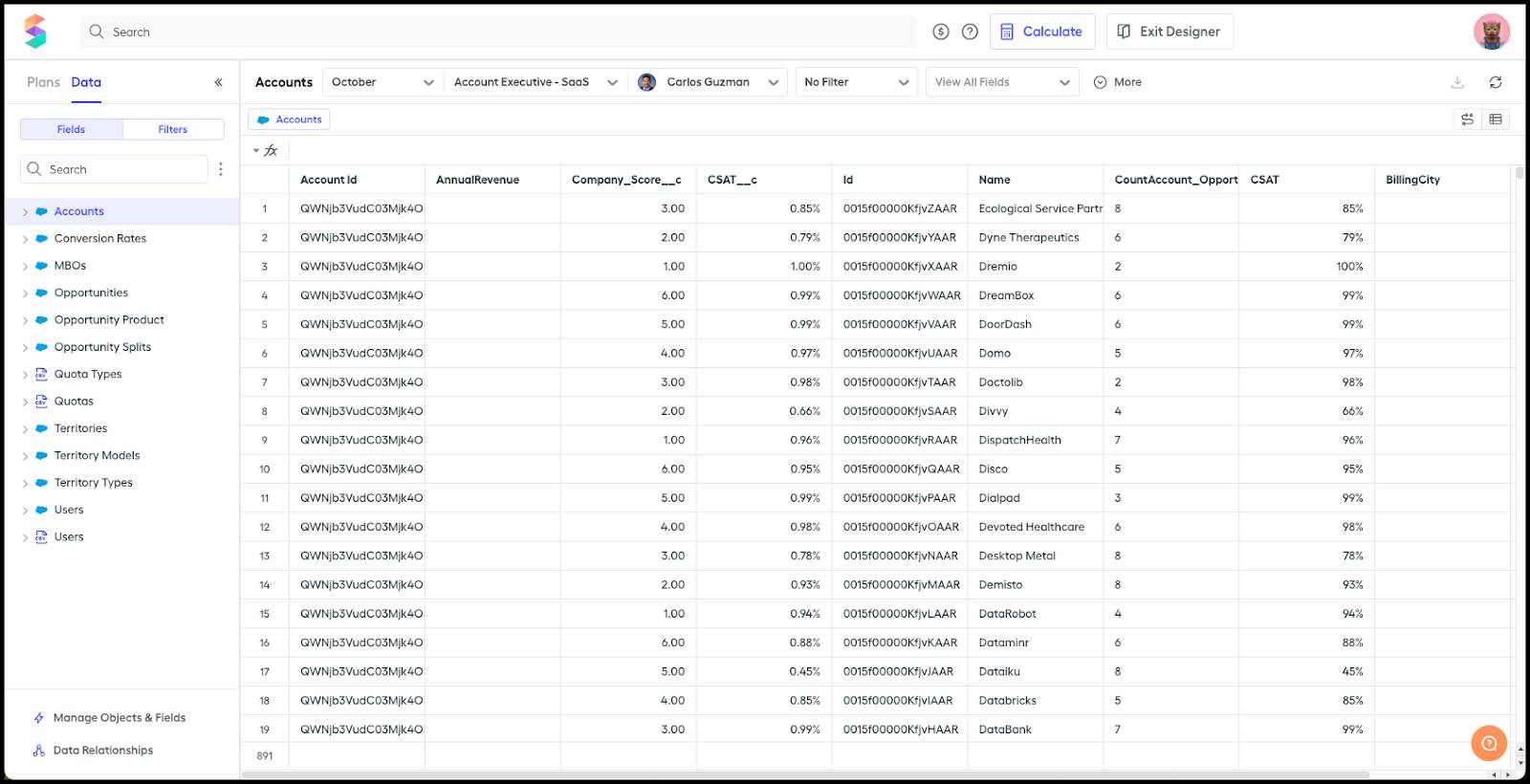The width and height of the screenshot is (1530, 784).
Task: Click the Salesforce icon beside Opportunities
Action: pyautogui.click(x=41, y=293)
